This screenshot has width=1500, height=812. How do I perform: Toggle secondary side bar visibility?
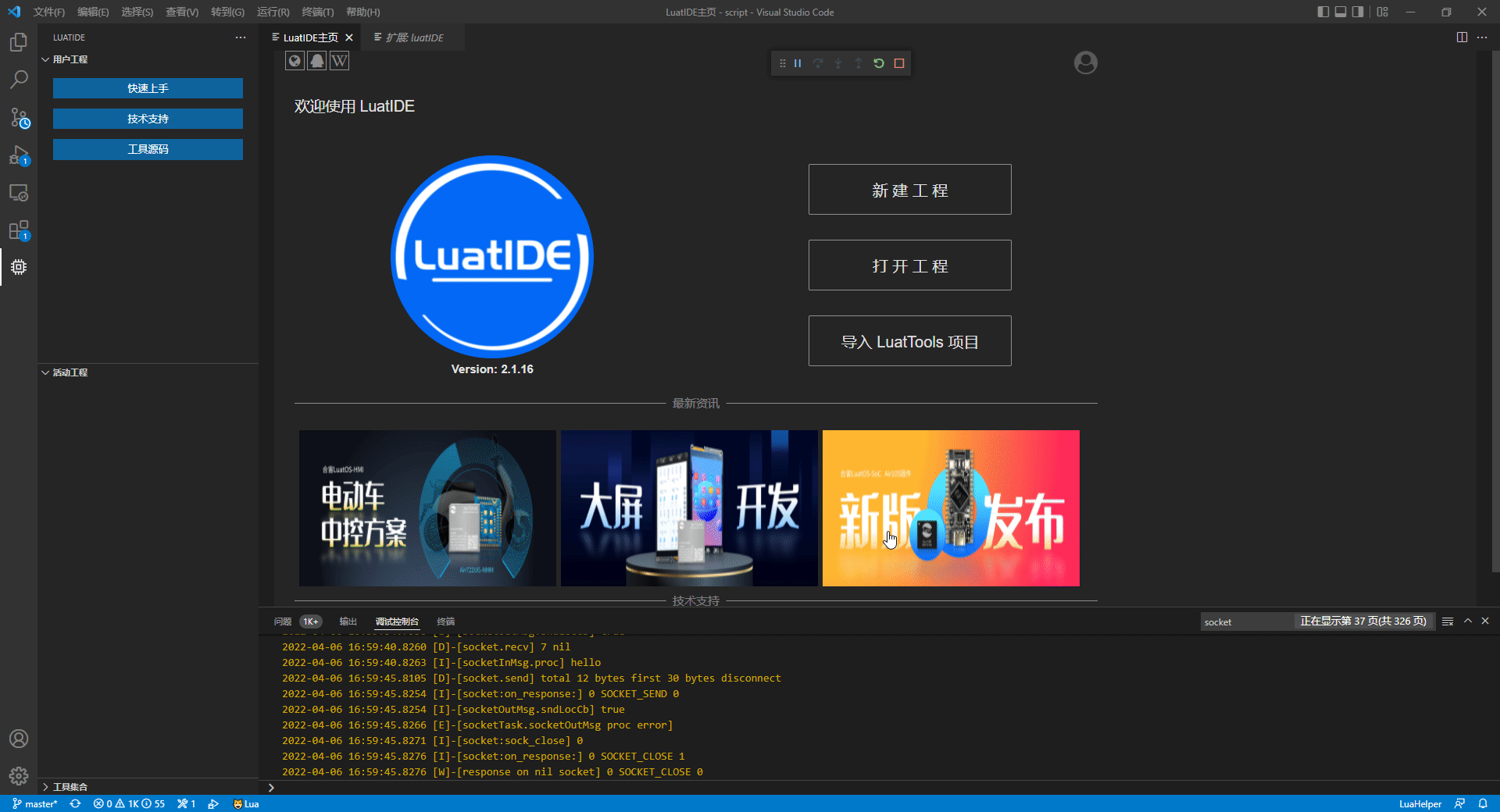(x=1359, y=12)
